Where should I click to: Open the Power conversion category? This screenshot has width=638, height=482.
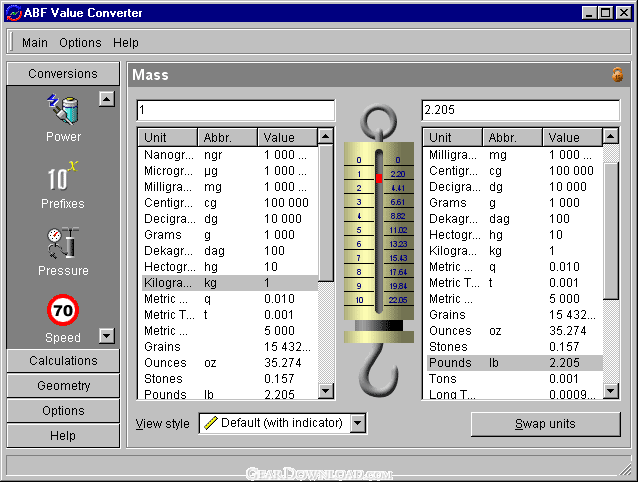click(63, 118)
